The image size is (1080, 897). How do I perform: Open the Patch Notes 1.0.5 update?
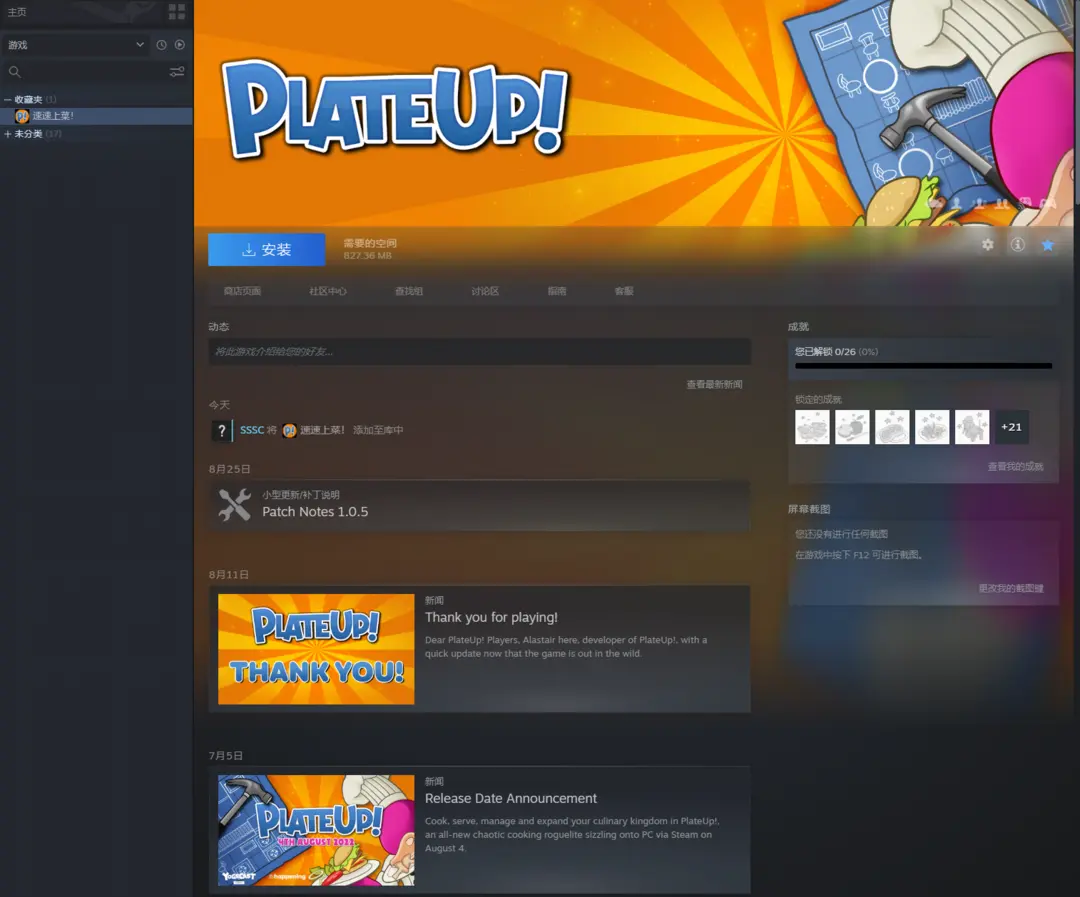pyautogui.click(x=315, y=512)
